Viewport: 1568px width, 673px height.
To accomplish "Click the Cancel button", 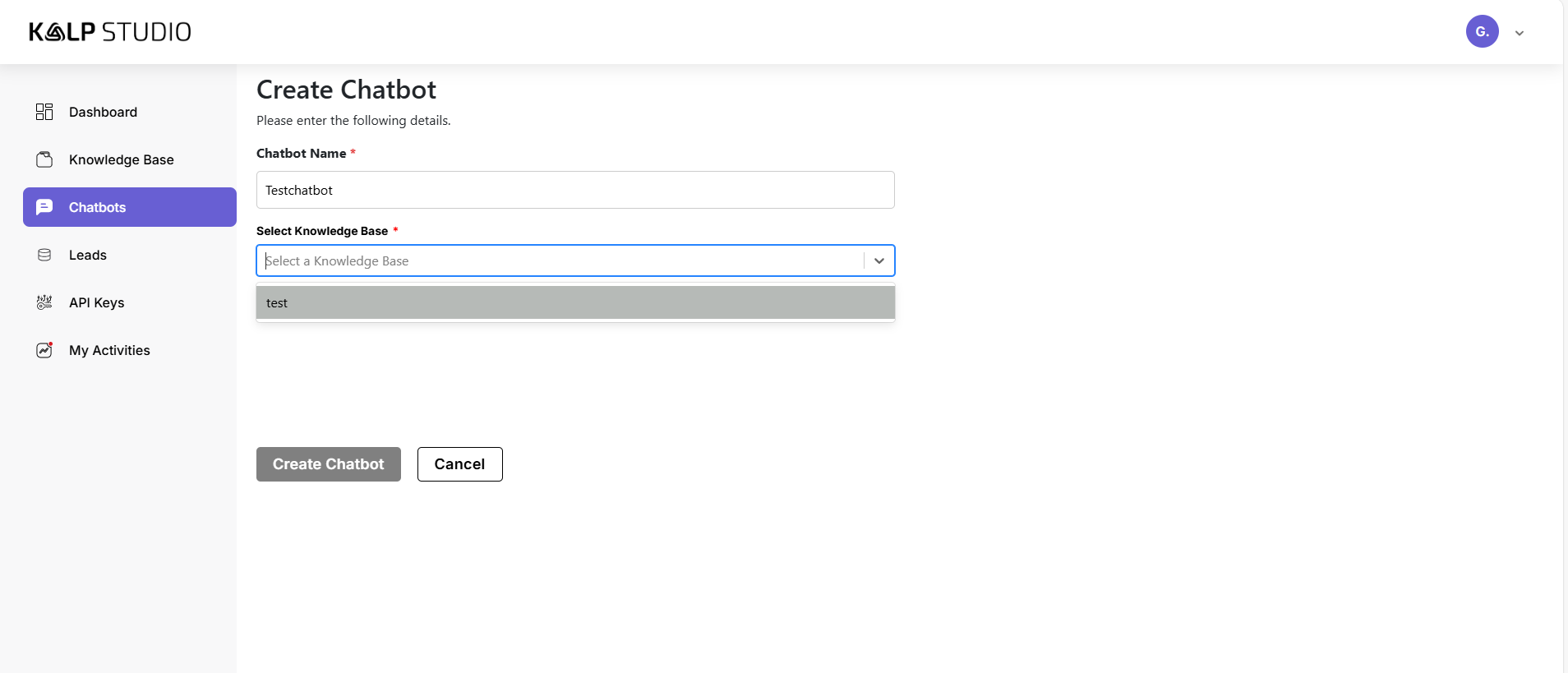I will pos(459,464).
